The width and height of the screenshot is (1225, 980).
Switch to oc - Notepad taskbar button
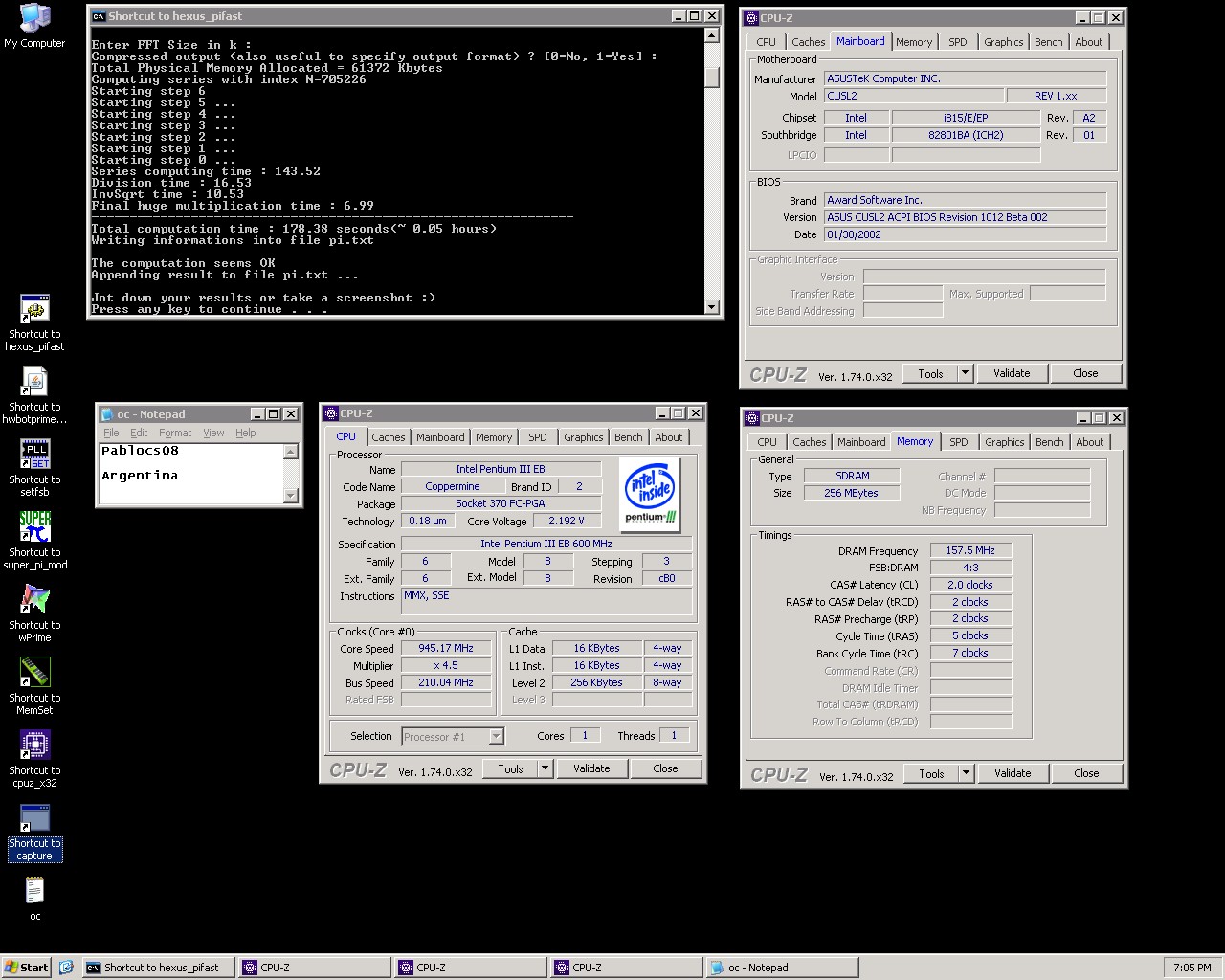(x=783, y=968)
